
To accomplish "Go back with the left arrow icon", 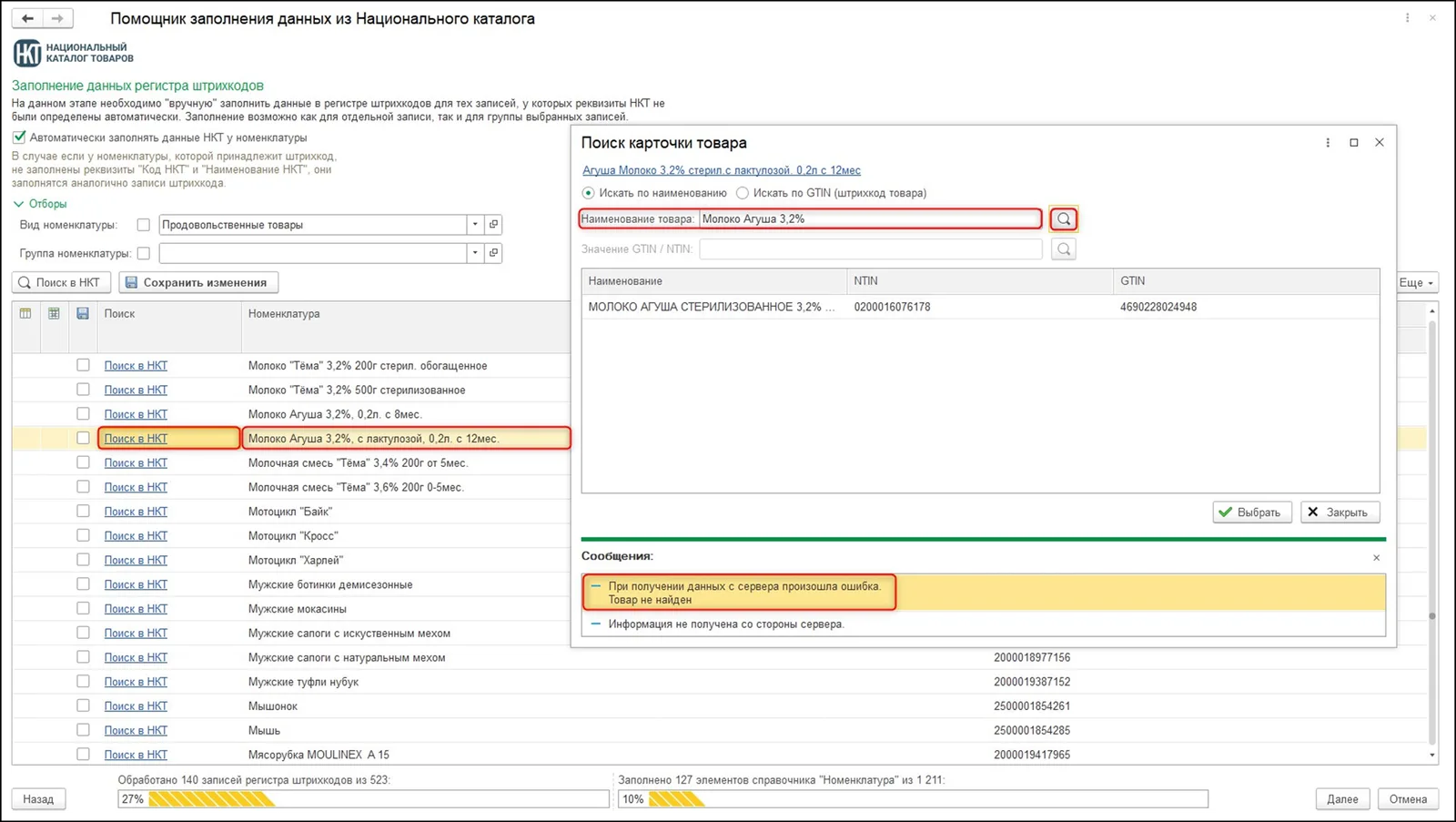I will click(x=28, y=18).
